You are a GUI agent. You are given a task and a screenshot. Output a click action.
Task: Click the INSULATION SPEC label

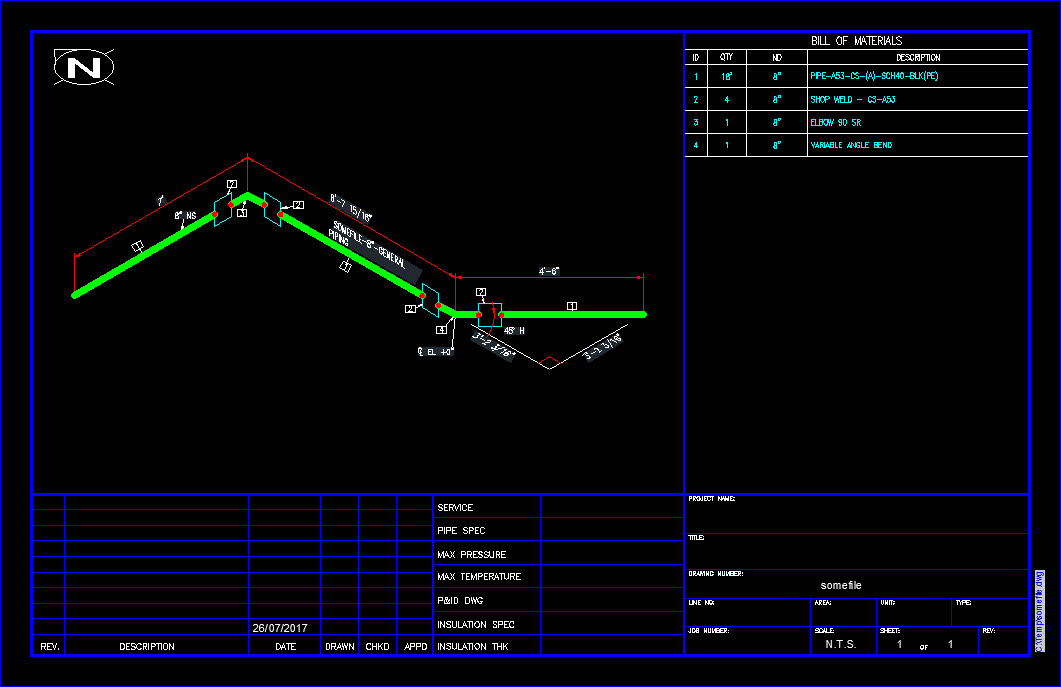(476, 625)
